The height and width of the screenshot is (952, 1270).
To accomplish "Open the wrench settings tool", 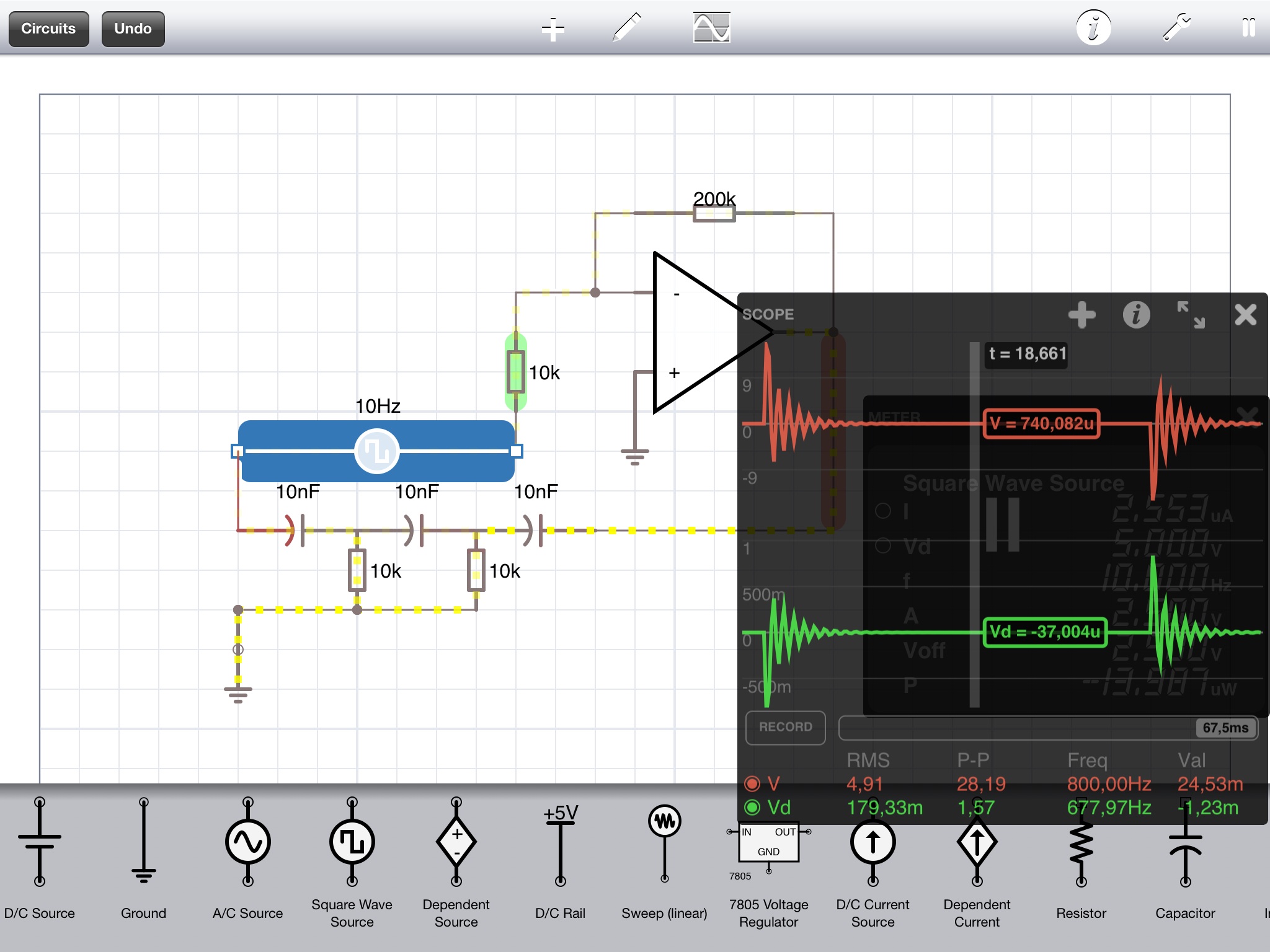I will coord(1176,28).
